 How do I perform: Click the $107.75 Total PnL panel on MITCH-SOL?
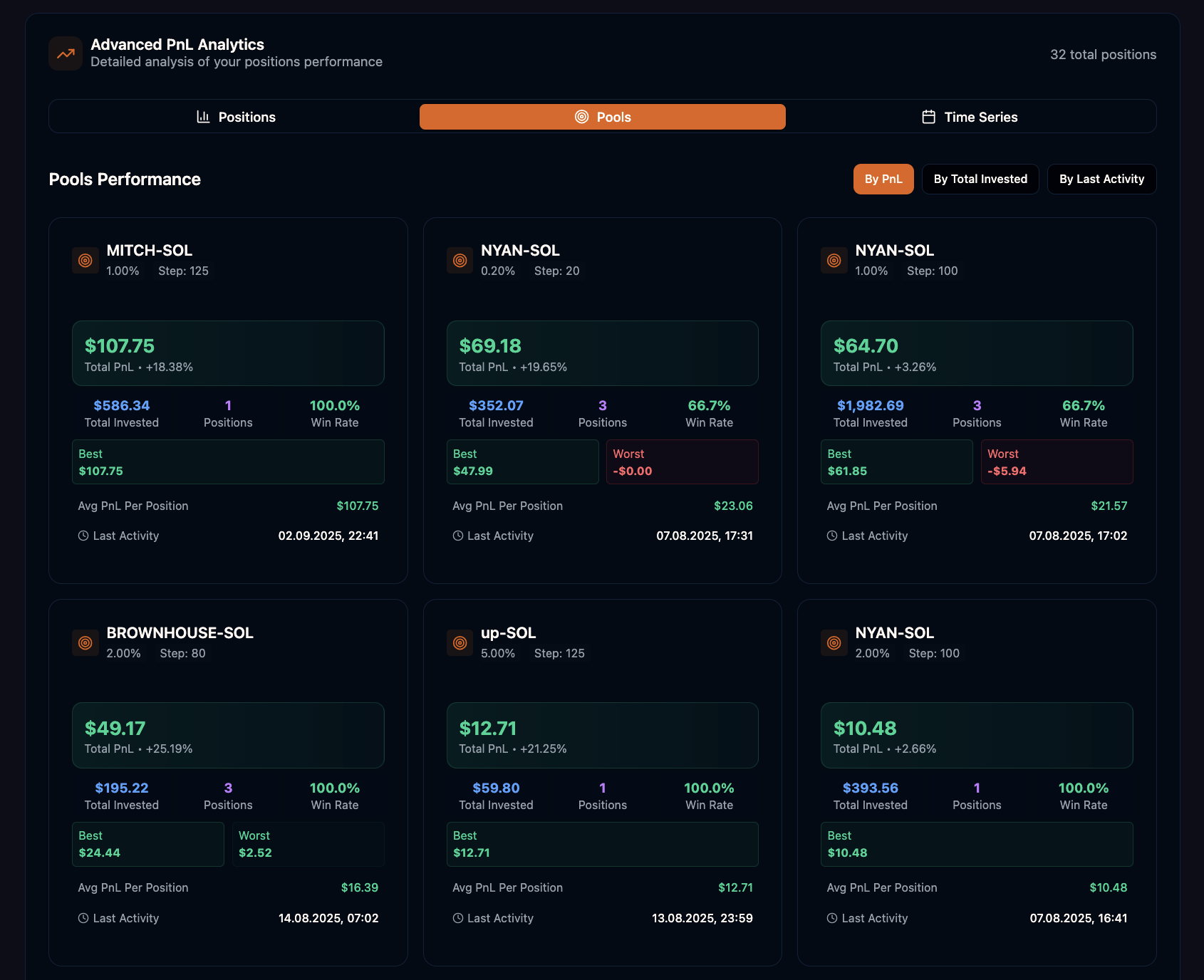[x=228, y=353]
